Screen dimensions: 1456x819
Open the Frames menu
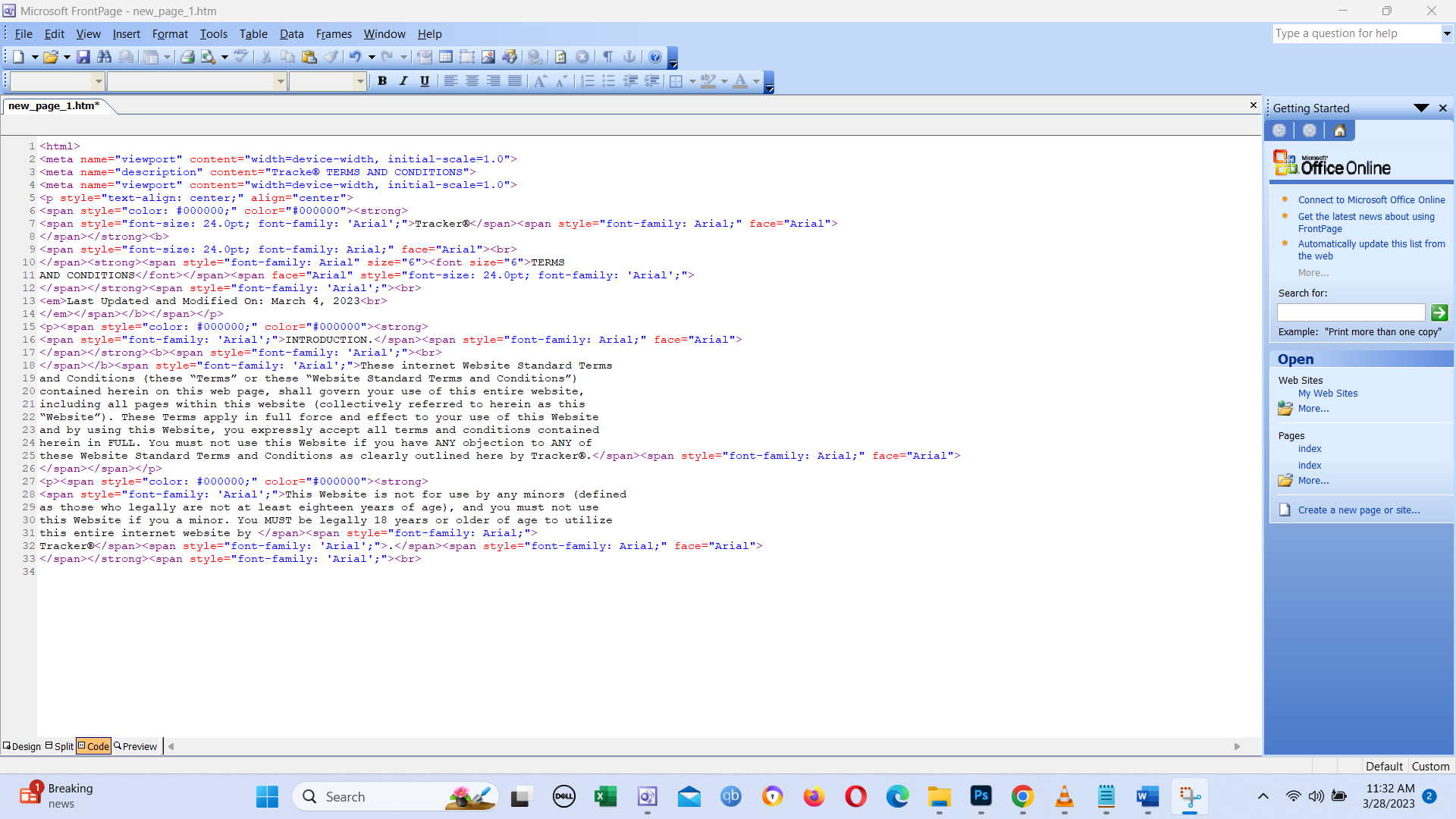tap(334, 34)
